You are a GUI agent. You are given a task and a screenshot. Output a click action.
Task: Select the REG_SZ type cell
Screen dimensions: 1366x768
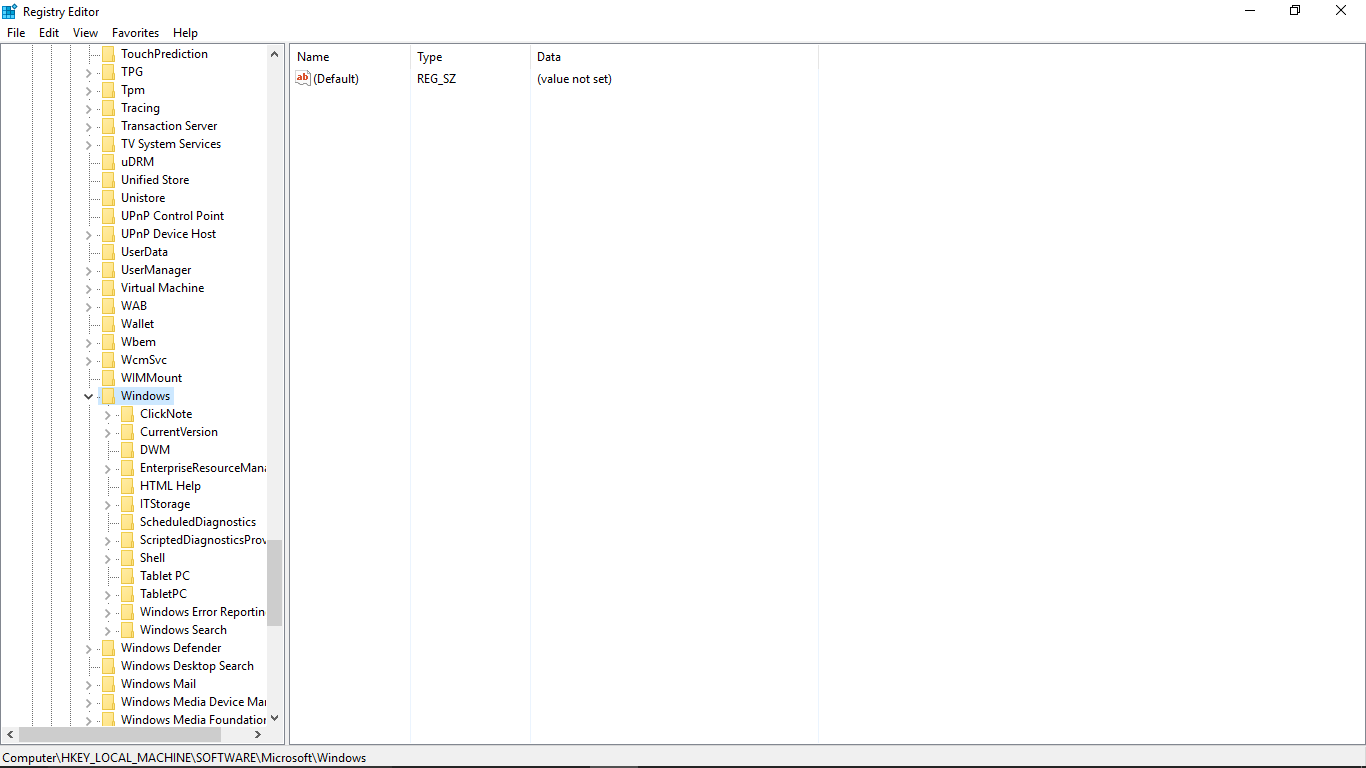point(436,79)
